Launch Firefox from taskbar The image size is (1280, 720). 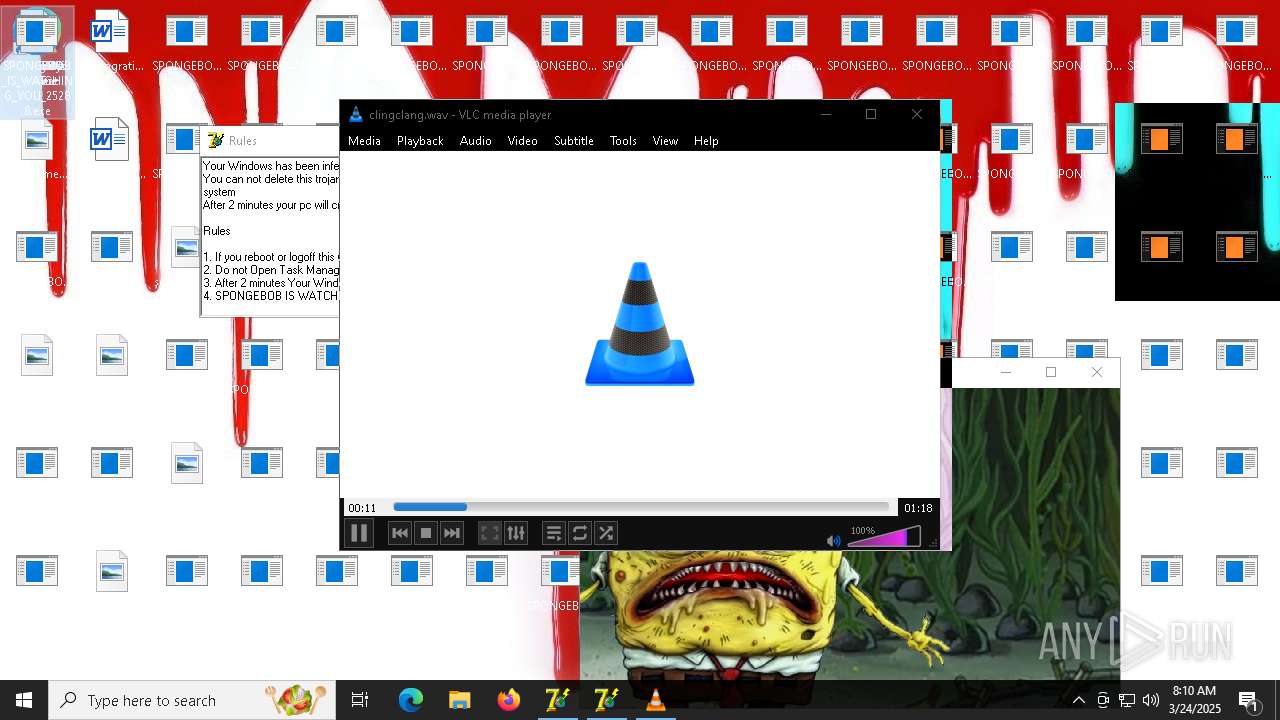pyautogui.click(x=508, y=700)
